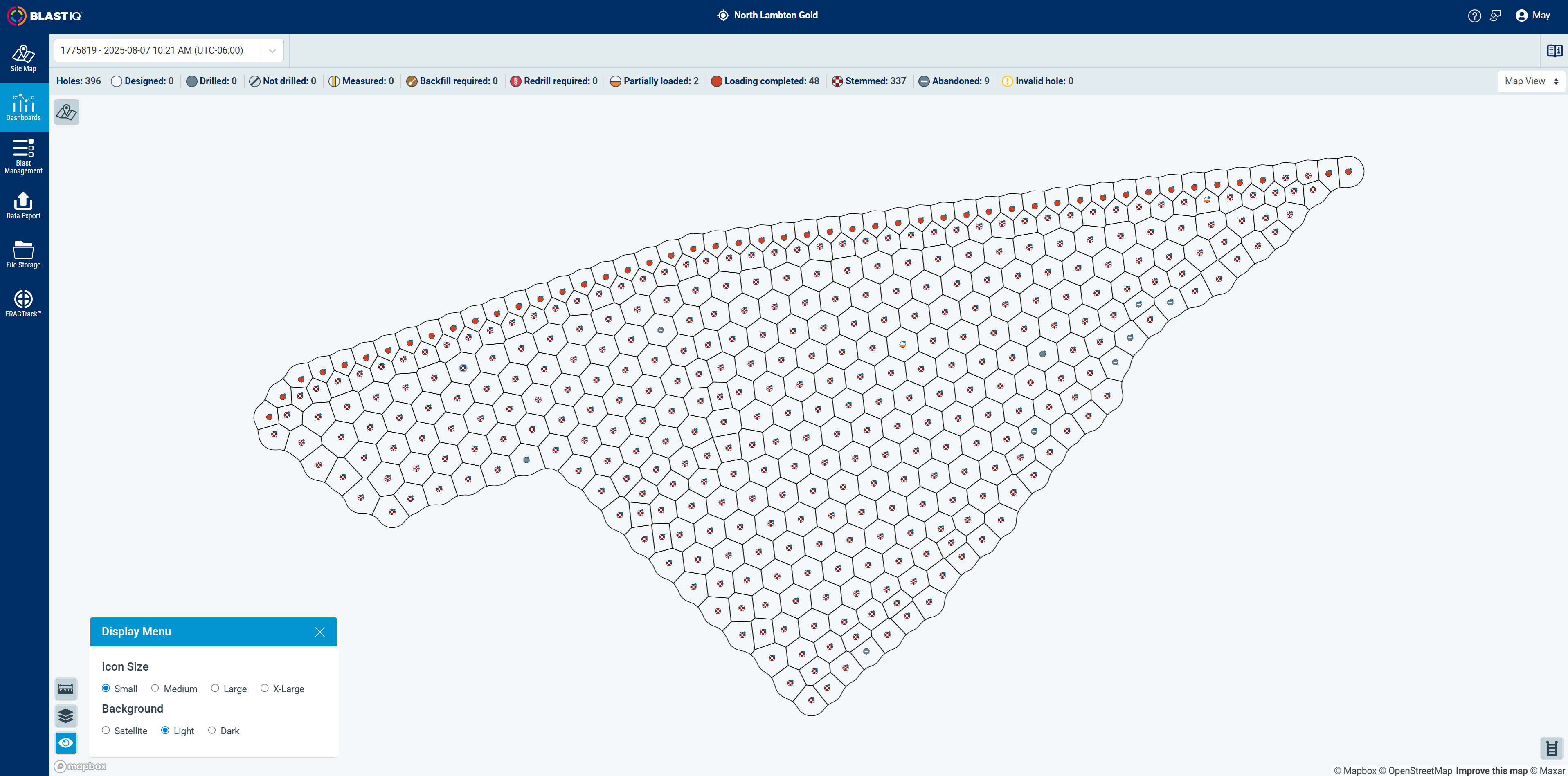Choose Light background
This screenshot has height=776, width=1568.
(x=165, y=730)
